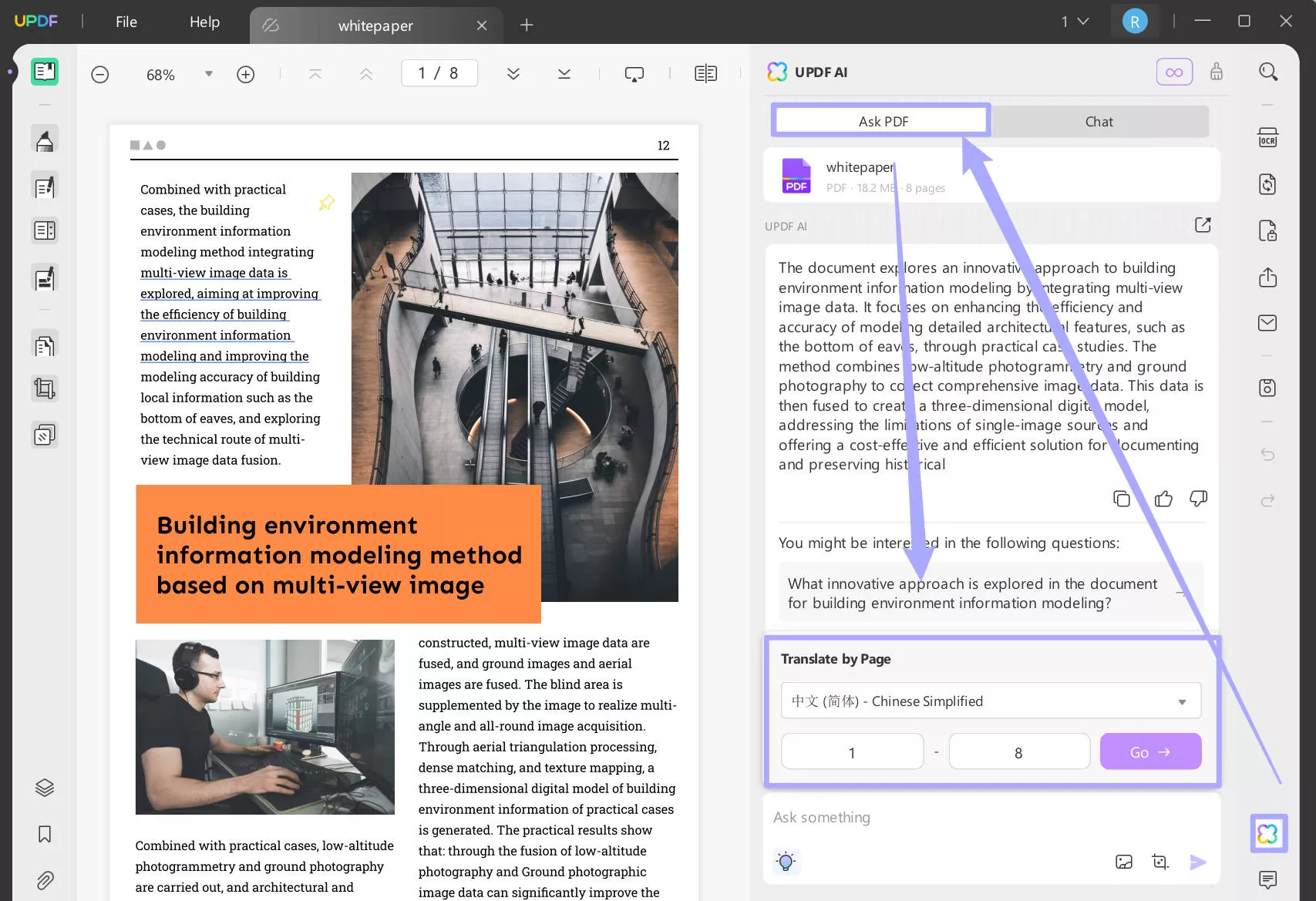Open the prompt lightbulb suggestions

786,862
